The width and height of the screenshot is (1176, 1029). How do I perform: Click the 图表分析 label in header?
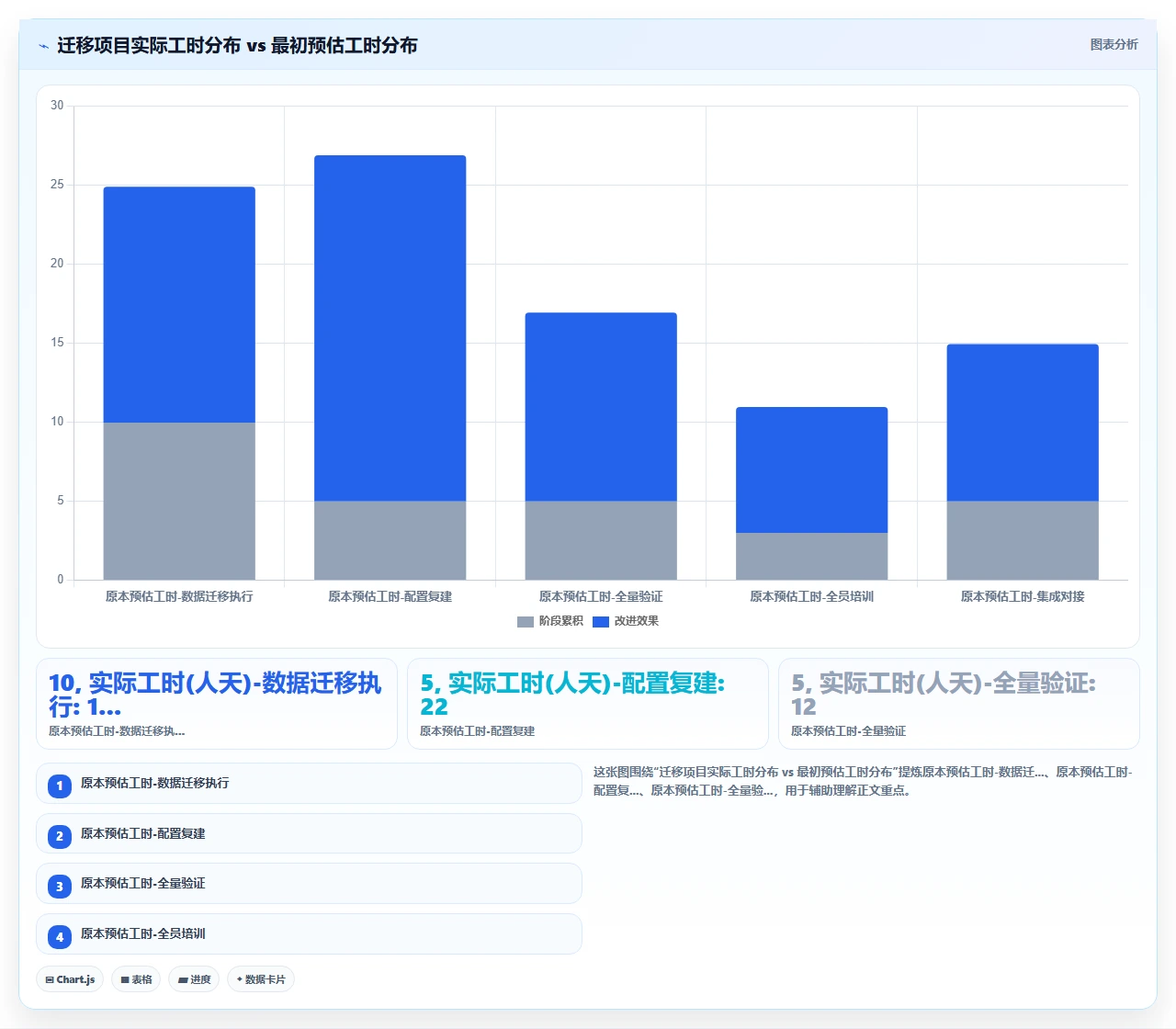[1114, 44]
